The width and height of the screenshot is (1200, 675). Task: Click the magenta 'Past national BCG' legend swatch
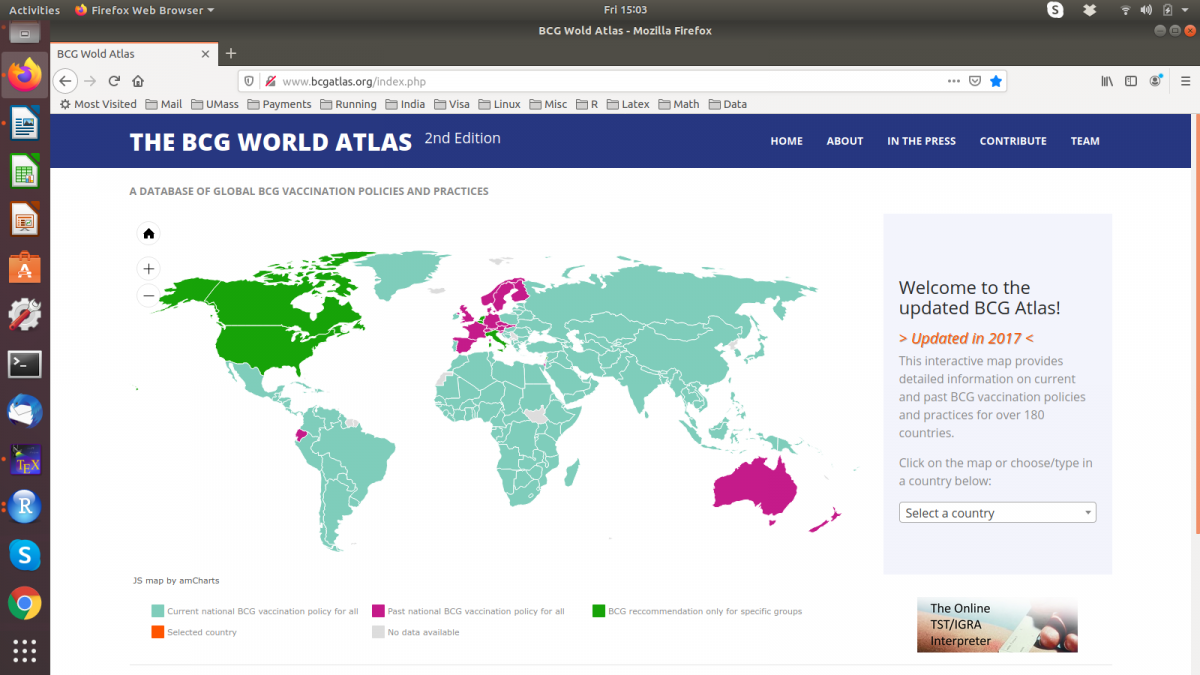click(378, 611)
